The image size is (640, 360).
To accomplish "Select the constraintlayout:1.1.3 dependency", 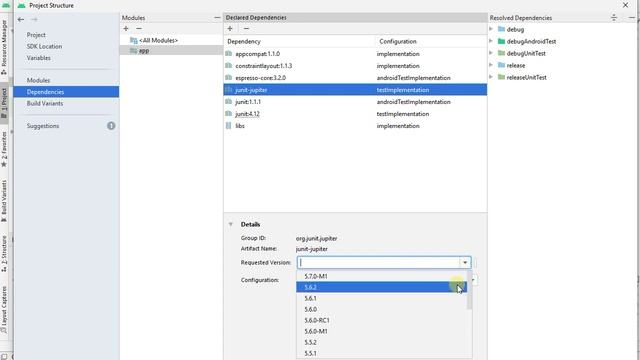I will 355,66.
